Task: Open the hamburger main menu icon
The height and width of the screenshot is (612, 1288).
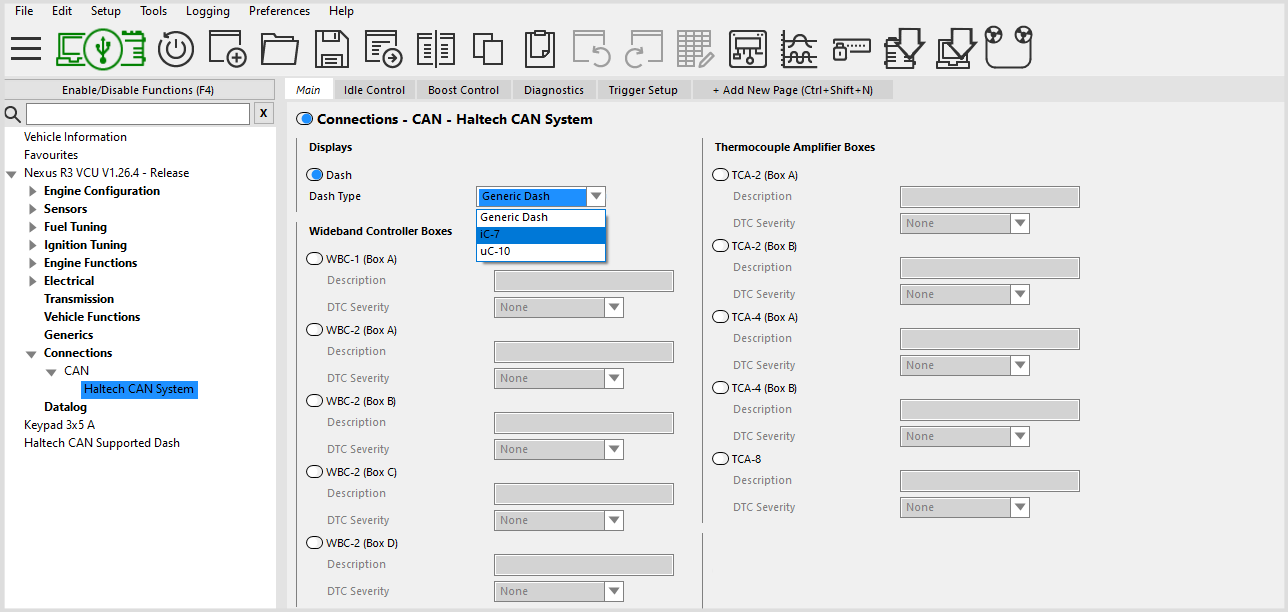Action: point(26,48)
